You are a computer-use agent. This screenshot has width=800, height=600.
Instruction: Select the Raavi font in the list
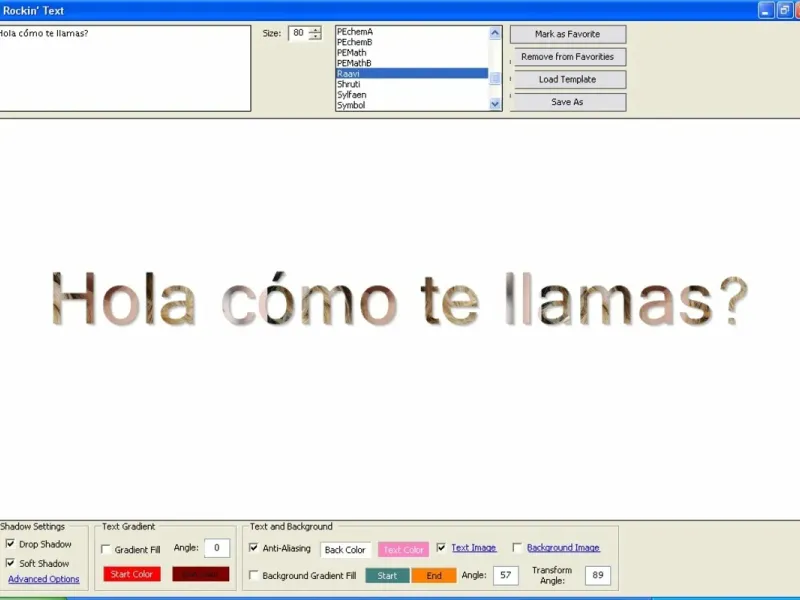[x=412, y=73]
